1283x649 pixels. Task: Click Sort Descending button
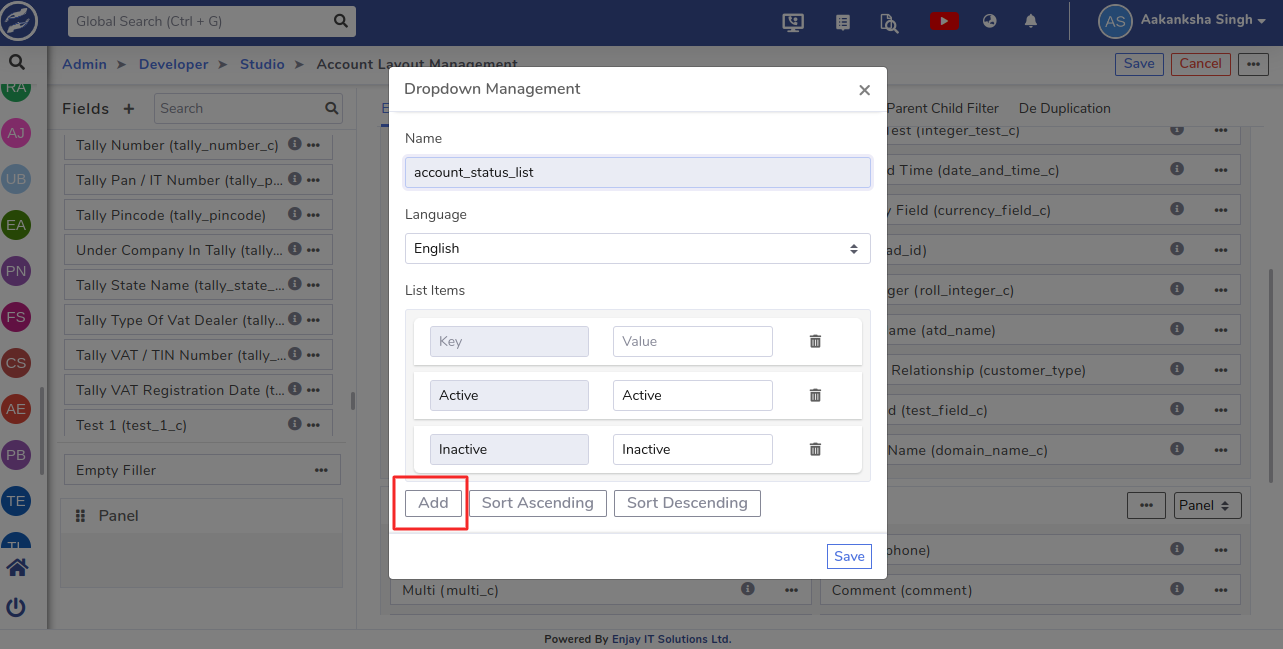pos(687,503)
